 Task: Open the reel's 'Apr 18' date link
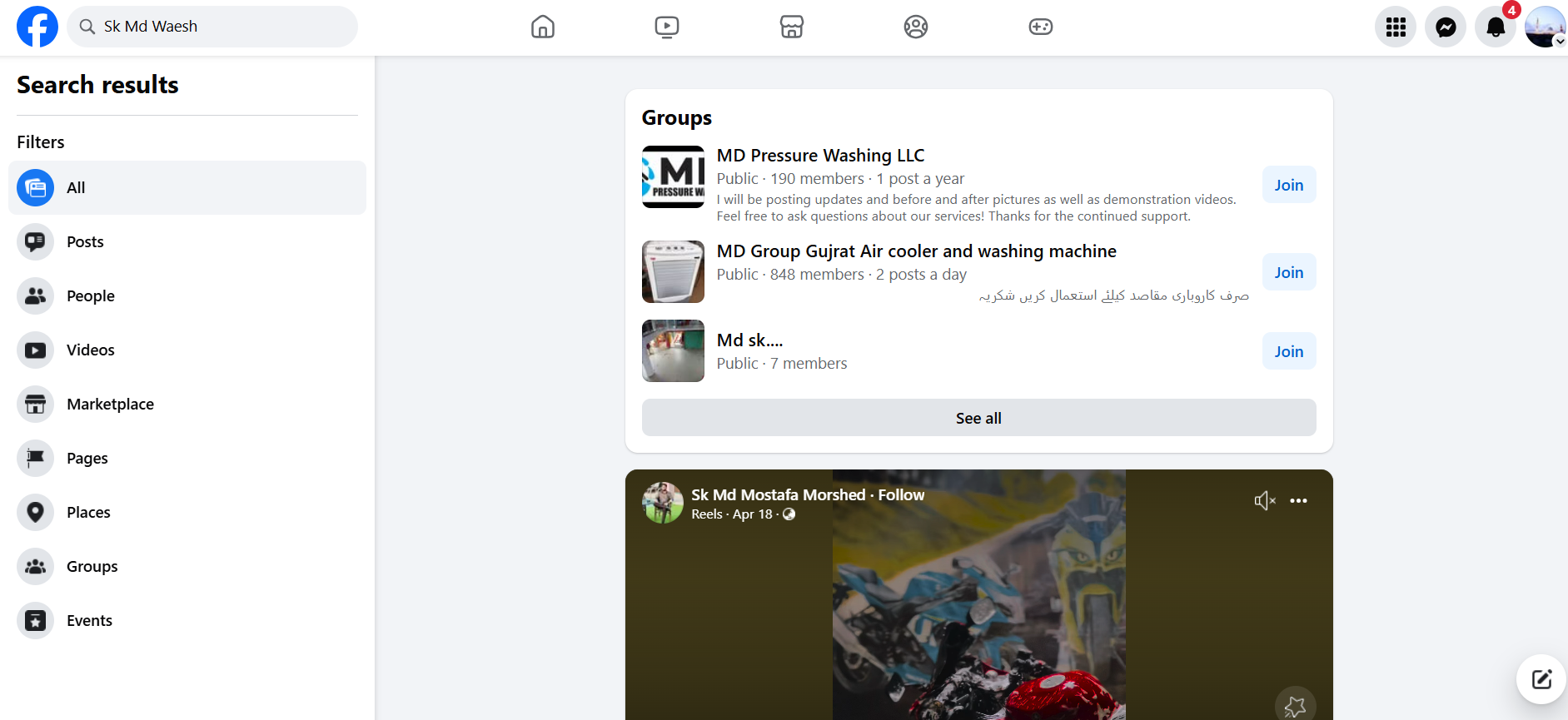pyautogui.click(x=753, y=514)
